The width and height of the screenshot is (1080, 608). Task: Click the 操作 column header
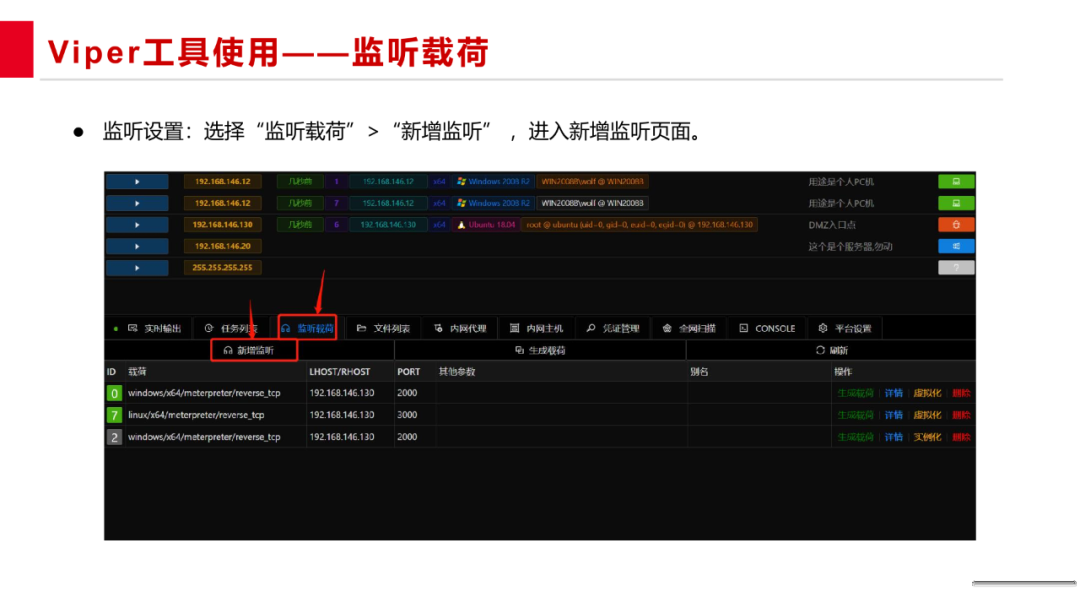pyautogui.click(x=843, y=372)
